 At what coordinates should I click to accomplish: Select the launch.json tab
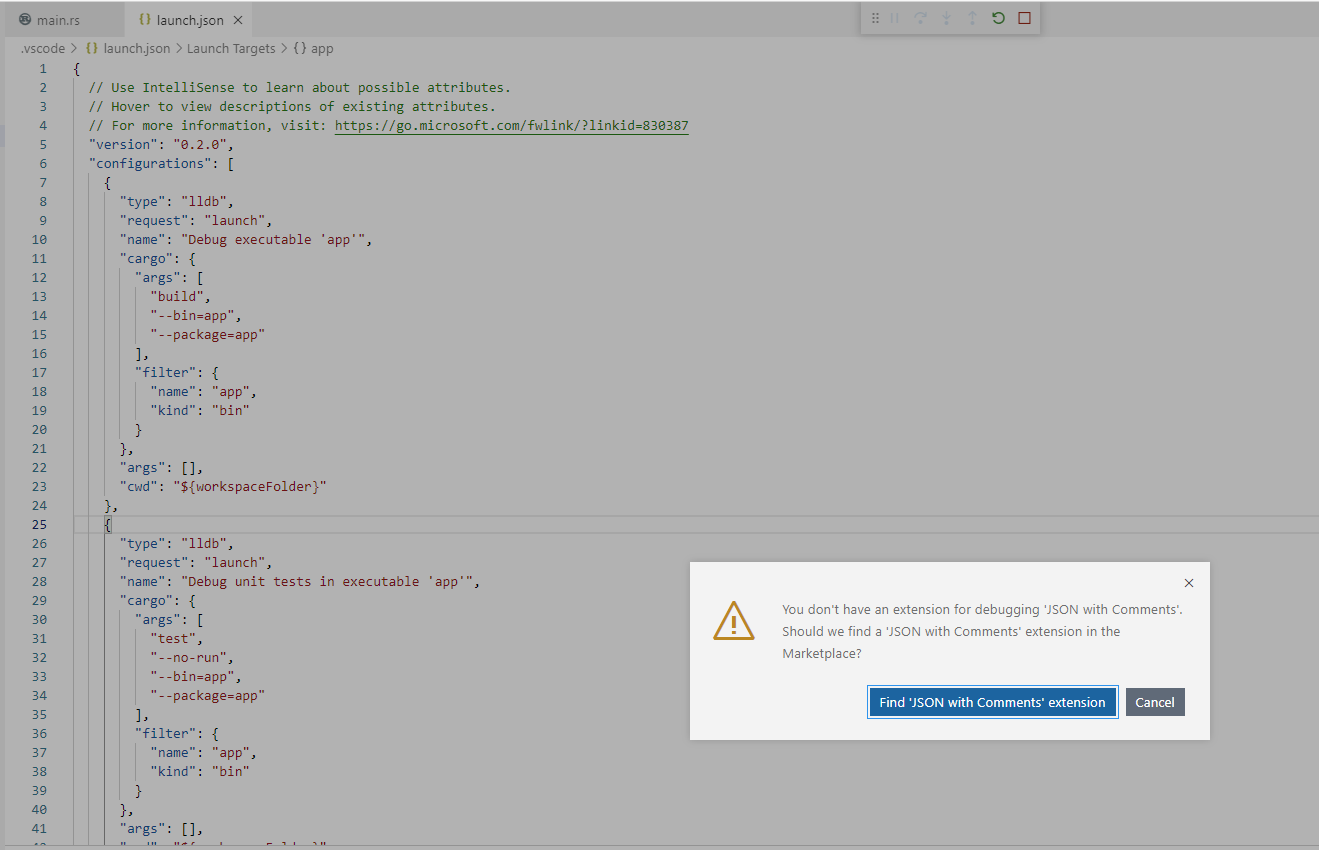click(x=190, y=18)
